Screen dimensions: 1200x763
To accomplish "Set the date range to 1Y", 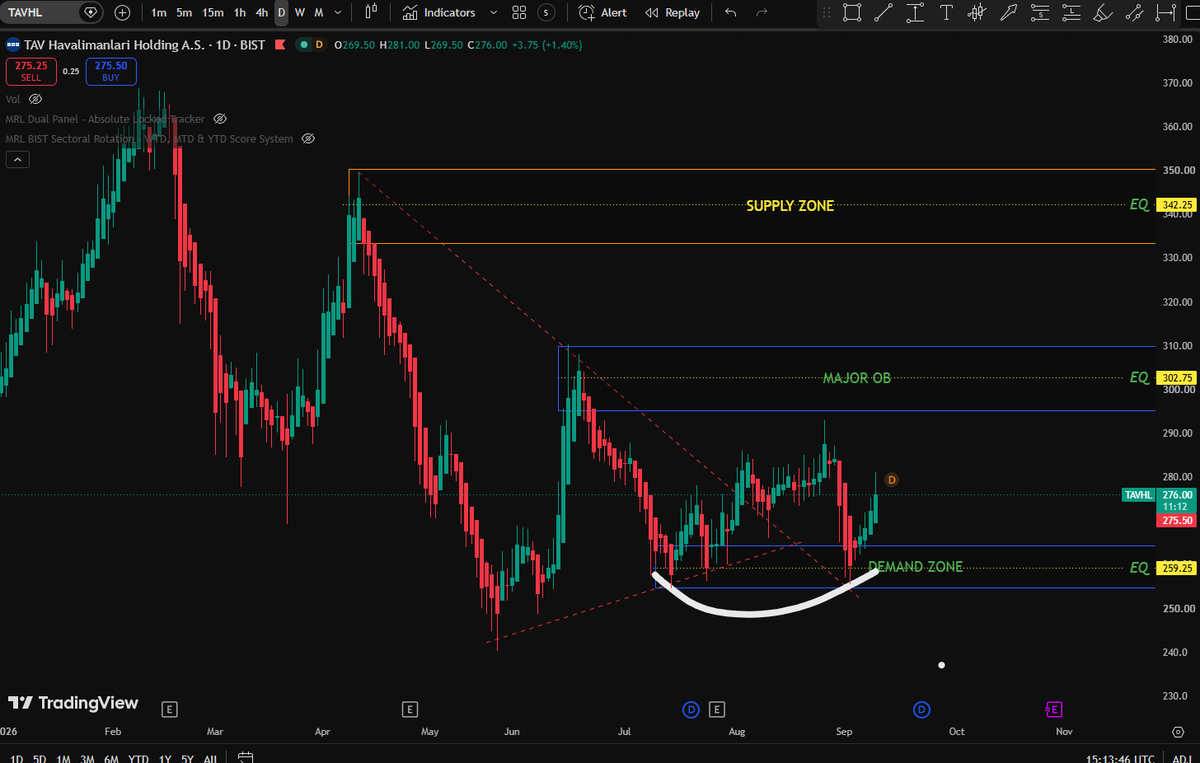I will 166,759.
